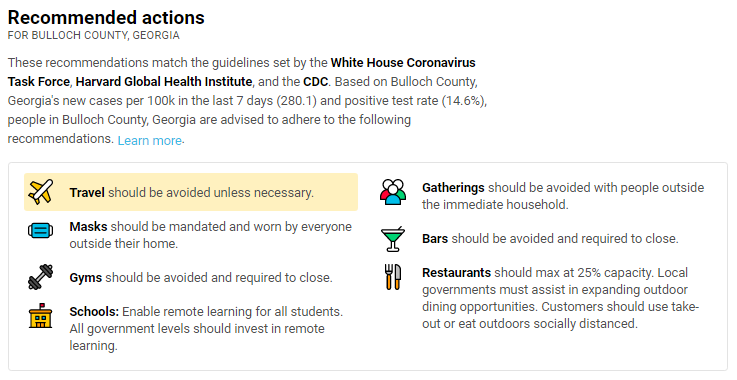The width and height of the screenshot is (737, 380).
Task: Select the Schools remote learning text
Action: tap(206, 329)
